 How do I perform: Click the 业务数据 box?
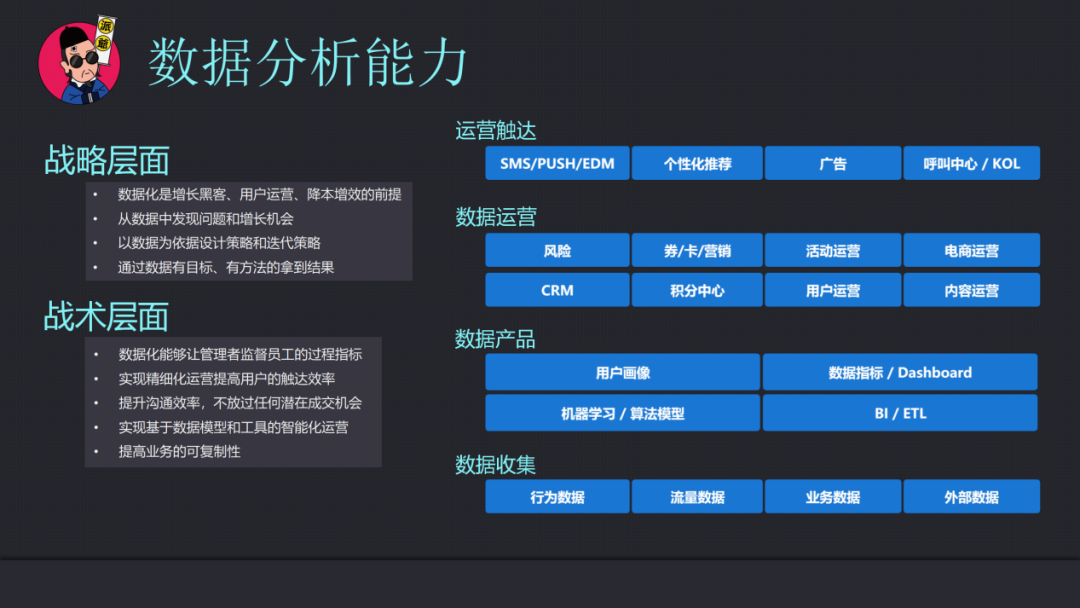click(x=833, y=496)
